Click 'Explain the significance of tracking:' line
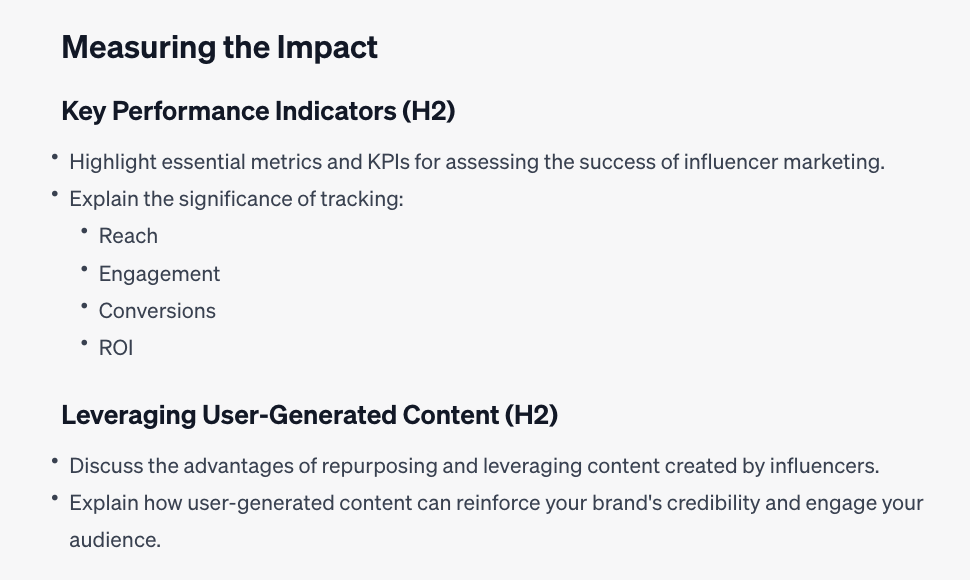Screen dimensions: 970x580 236,199
